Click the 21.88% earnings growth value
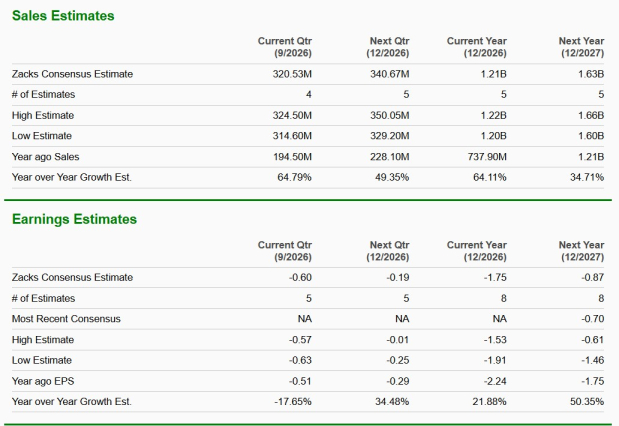The image size is (619, 426). coord(490,402)
